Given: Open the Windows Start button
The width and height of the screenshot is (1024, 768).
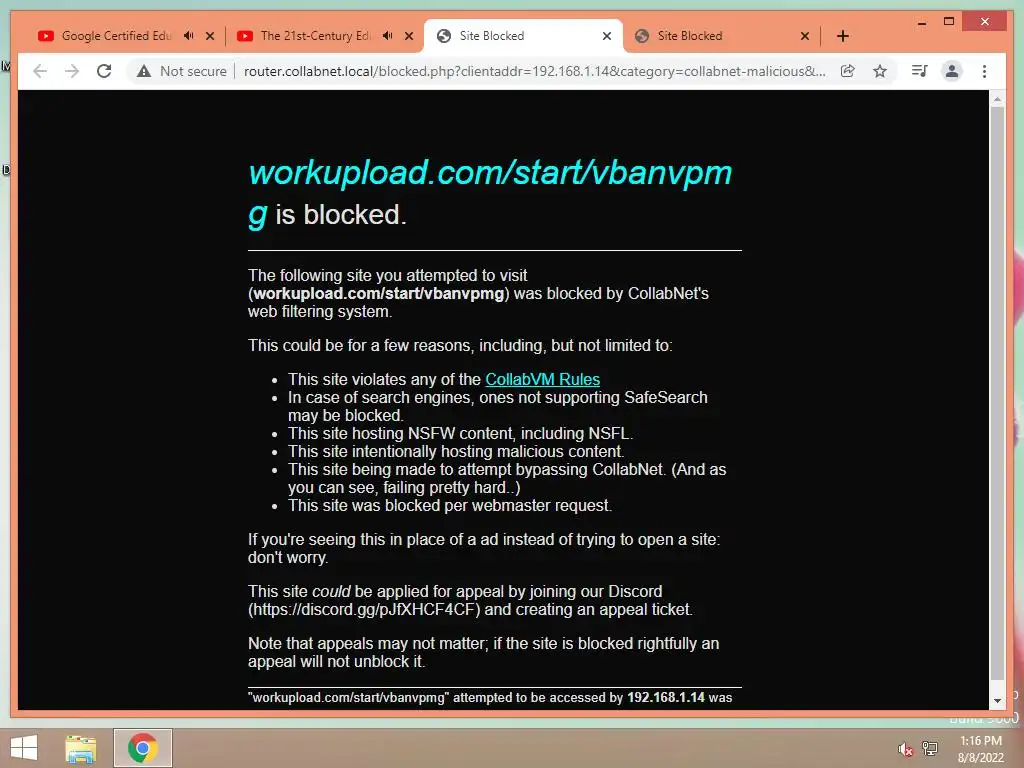Looking at the screenshot, I should click(x=24, y=748).
